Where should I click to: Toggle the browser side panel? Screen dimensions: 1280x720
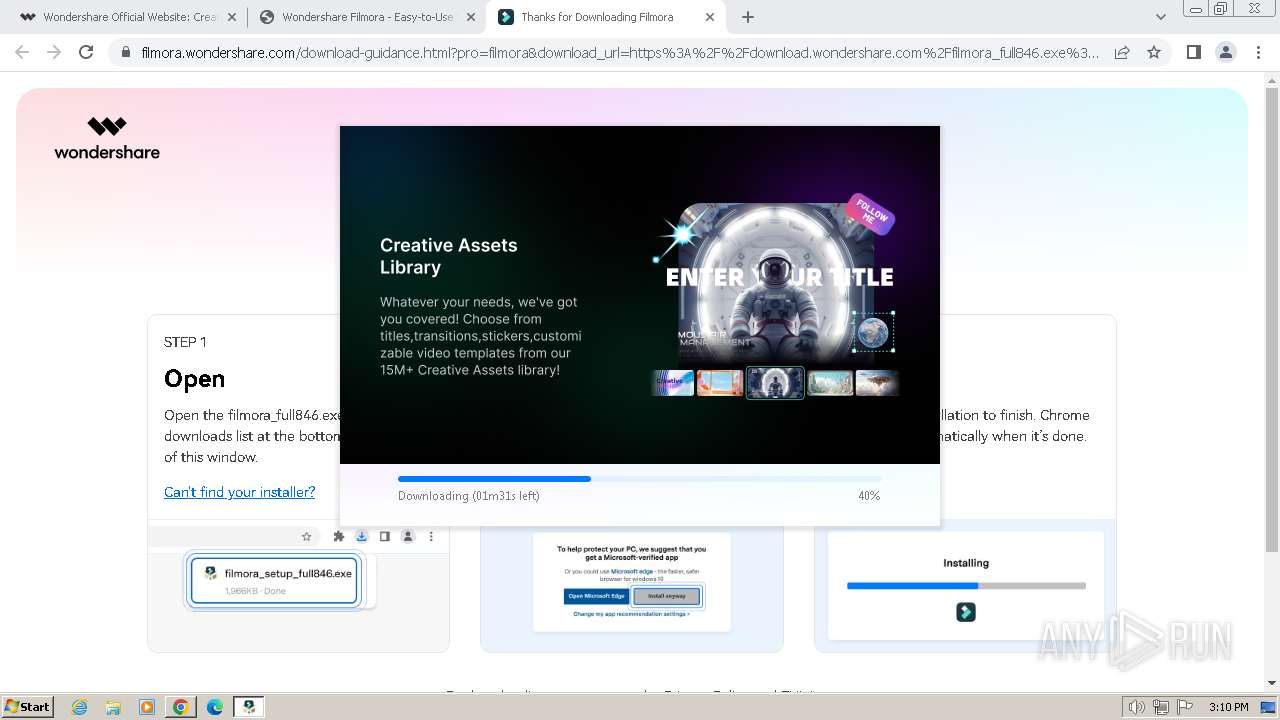tap(1193, 52)
